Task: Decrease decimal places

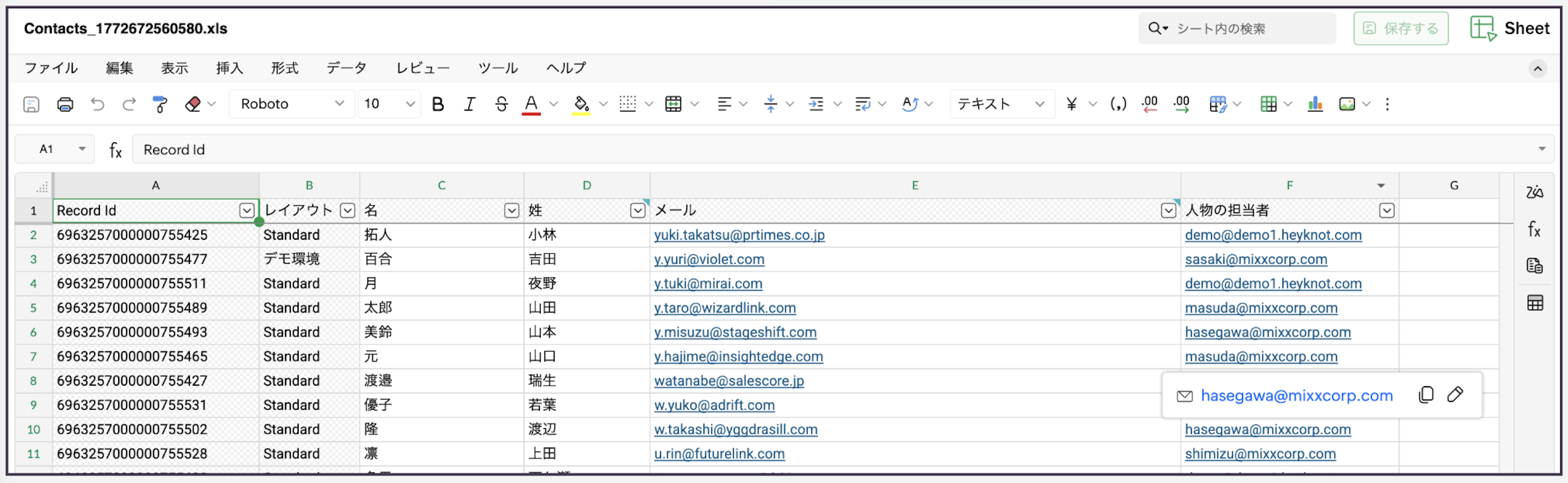Action: [1150, 104]
